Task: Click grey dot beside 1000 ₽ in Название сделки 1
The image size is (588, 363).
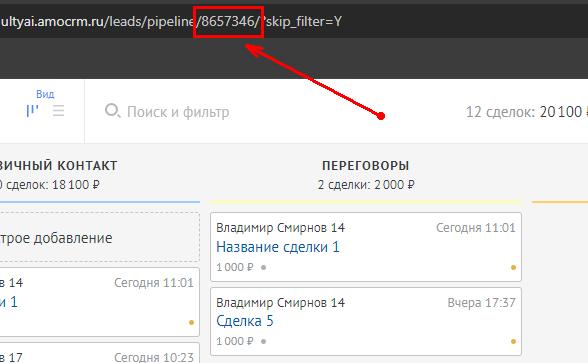Action: 263,267
